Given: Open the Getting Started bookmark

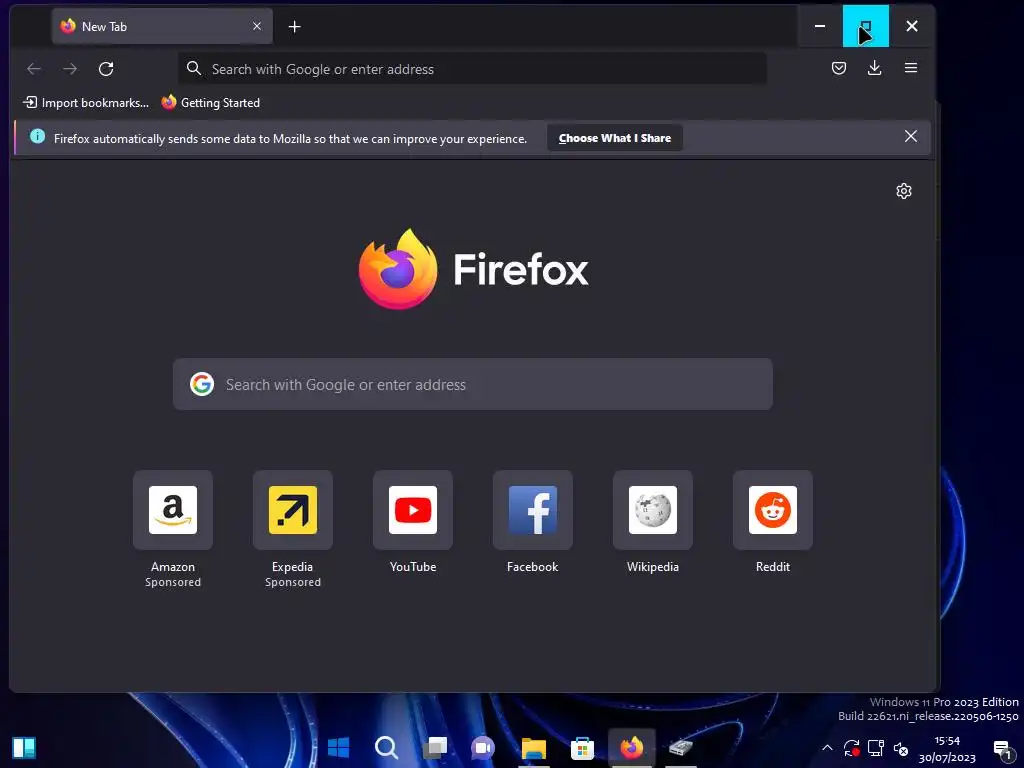Looking at the screenshot, I should click(211, 103).
